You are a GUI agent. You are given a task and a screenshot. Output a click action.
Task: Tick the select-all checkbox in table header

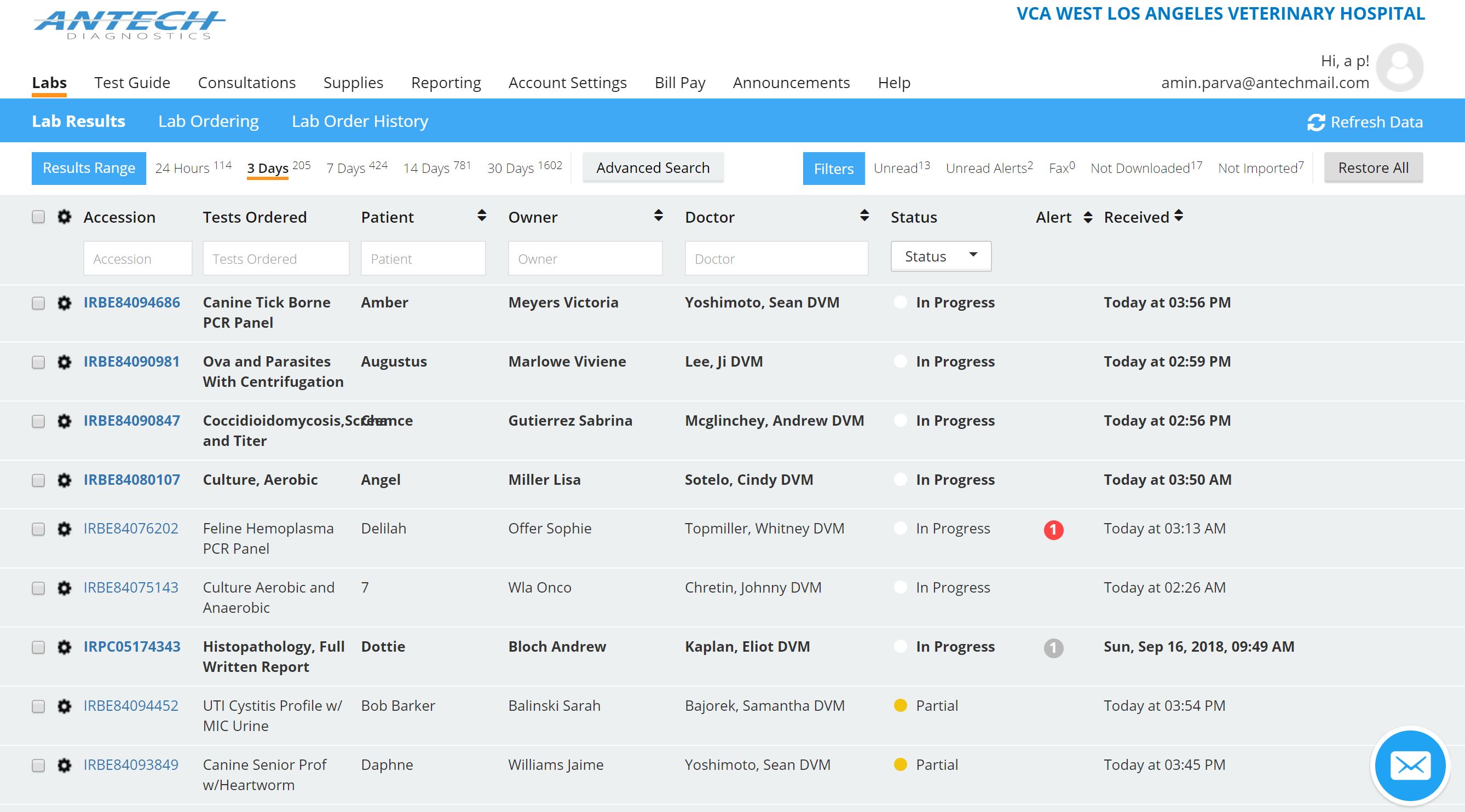pyautogui.click(x=38, y=217)
